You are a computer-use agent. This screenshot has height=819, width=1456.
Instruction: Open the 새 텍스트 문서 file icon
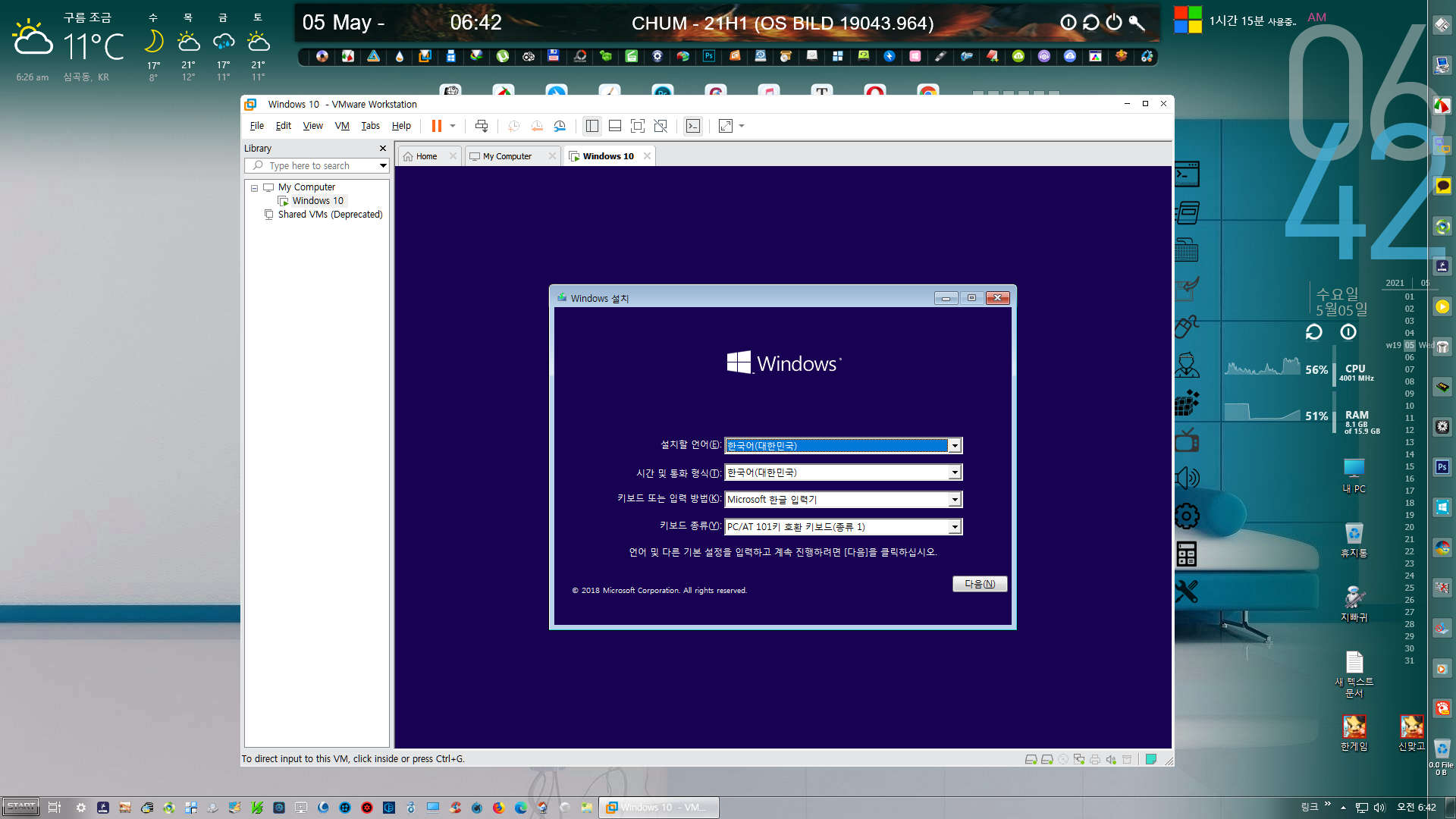coord(1354,674)
